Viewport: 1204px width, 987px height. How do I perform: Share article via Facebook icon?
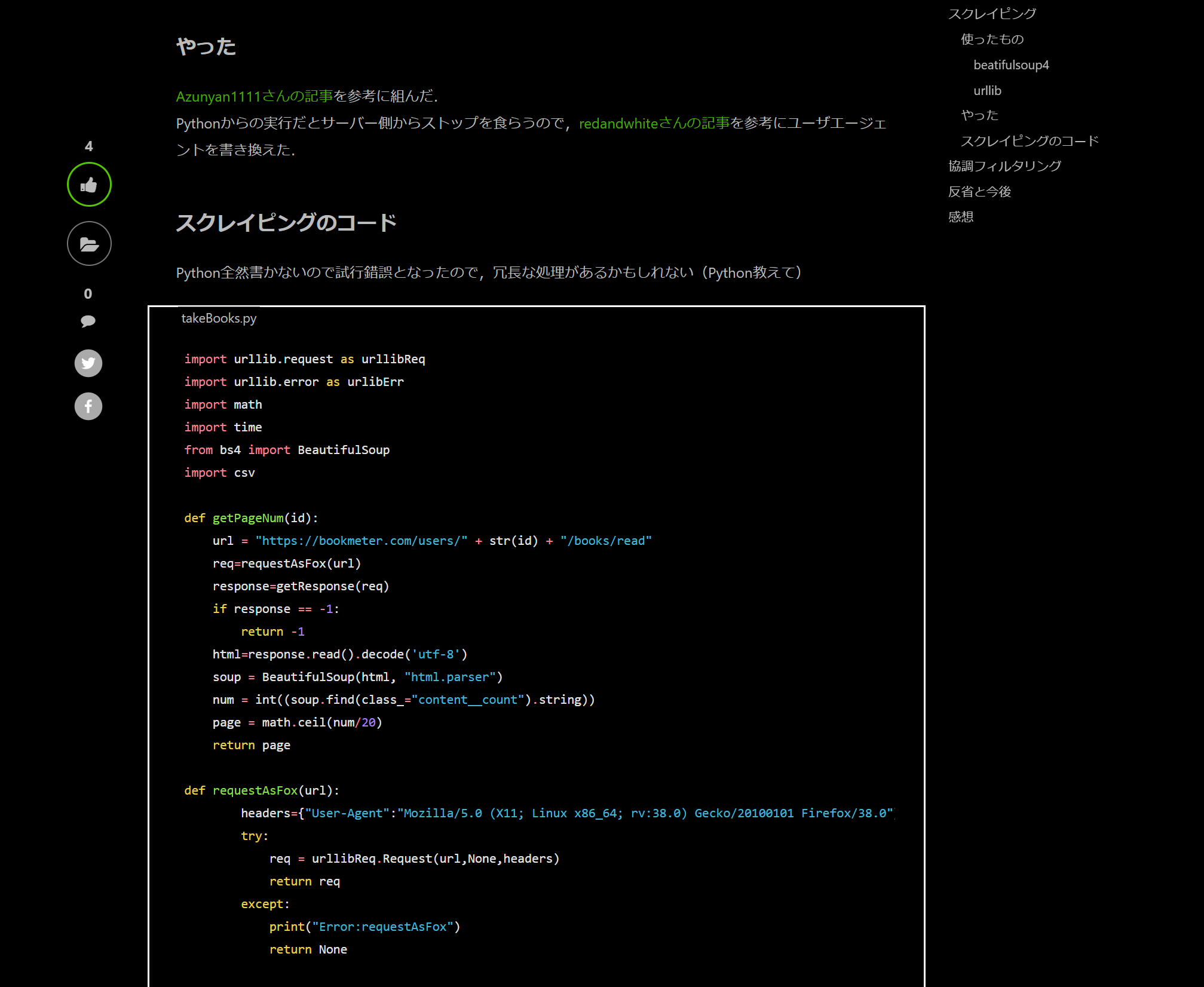point(88,407)
